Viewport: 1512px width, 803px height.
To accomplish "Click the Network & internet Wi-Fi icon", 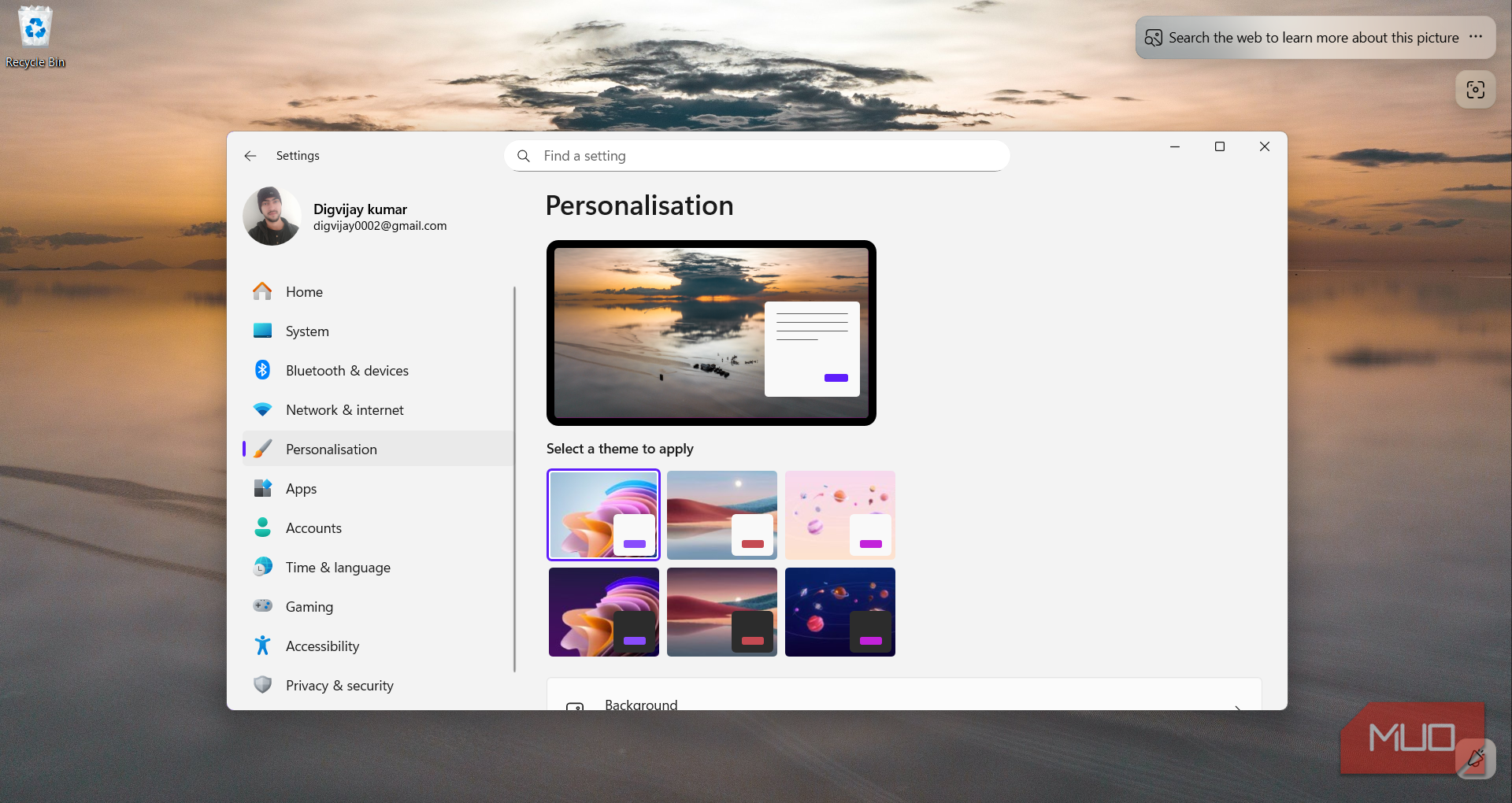I will pos(262,410).
